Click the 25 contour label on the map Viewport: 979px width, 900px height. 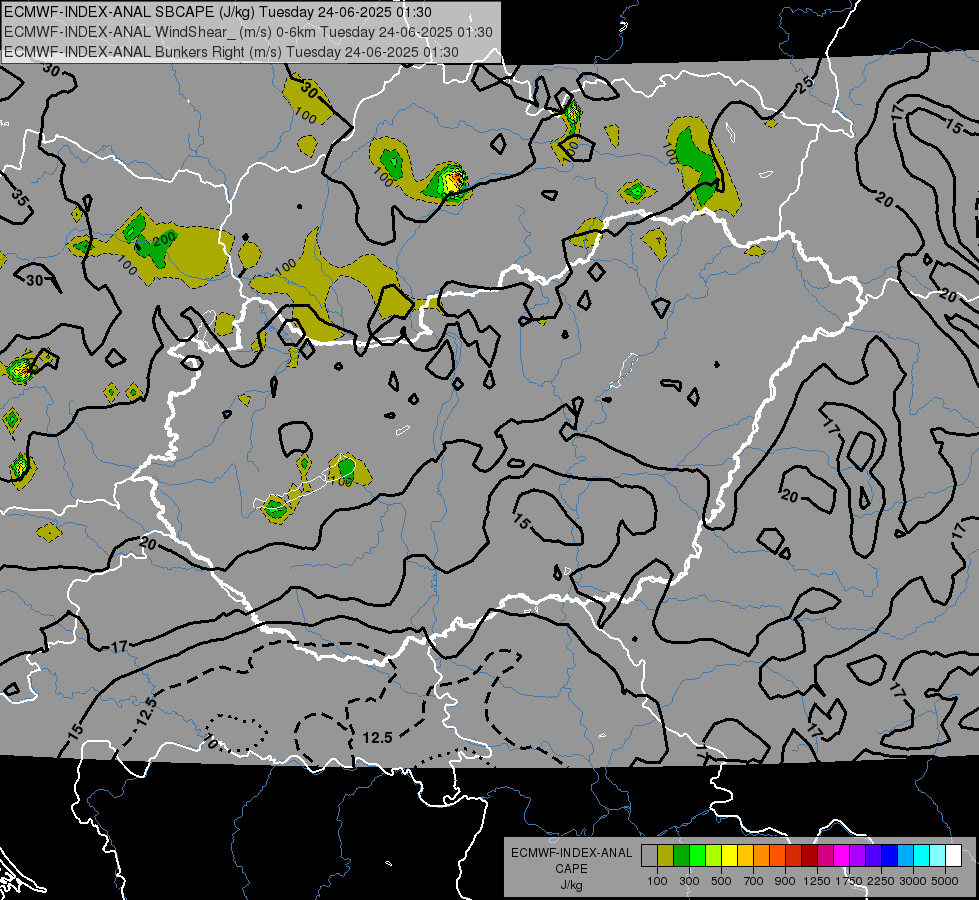pyautogui.click(x=805, y=84)
